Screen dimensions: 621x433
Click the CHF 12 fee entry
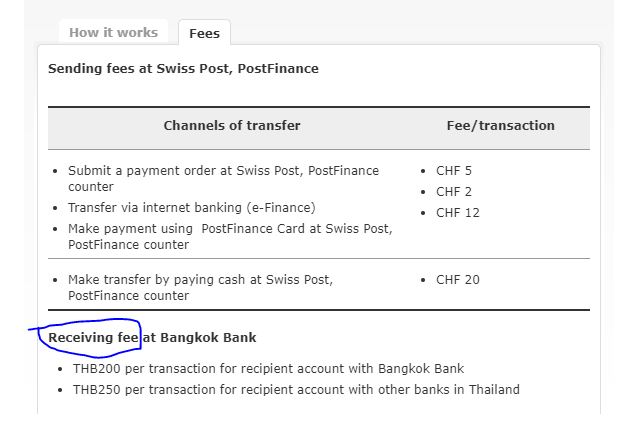458,213
